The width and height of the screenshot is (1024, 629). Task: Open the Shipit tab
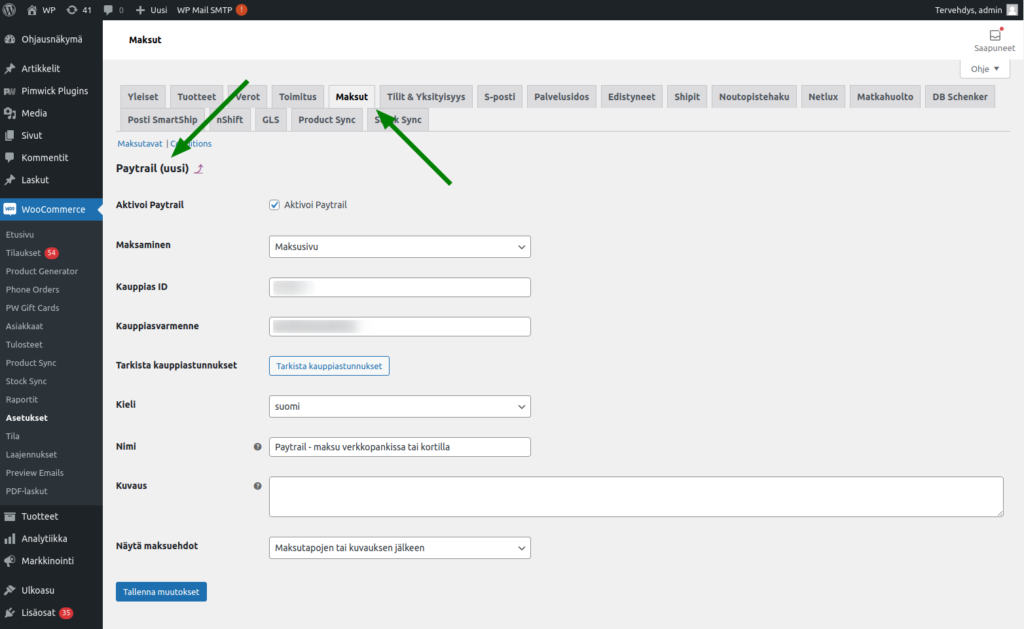tap(687, 97)
